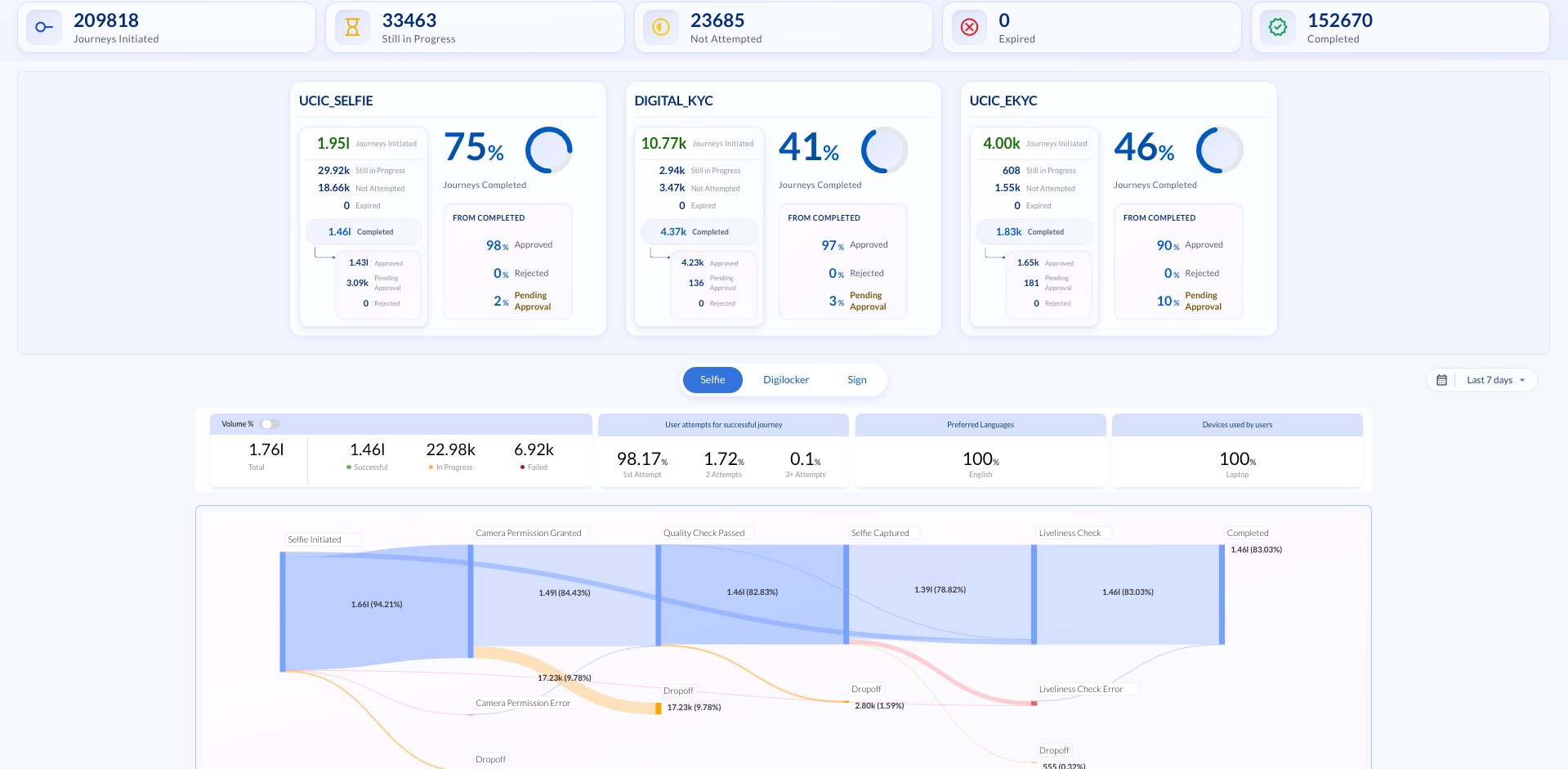Click the Liveliness Check Error label in the funnel
1568x769 pixels.
coord(1087,689)
